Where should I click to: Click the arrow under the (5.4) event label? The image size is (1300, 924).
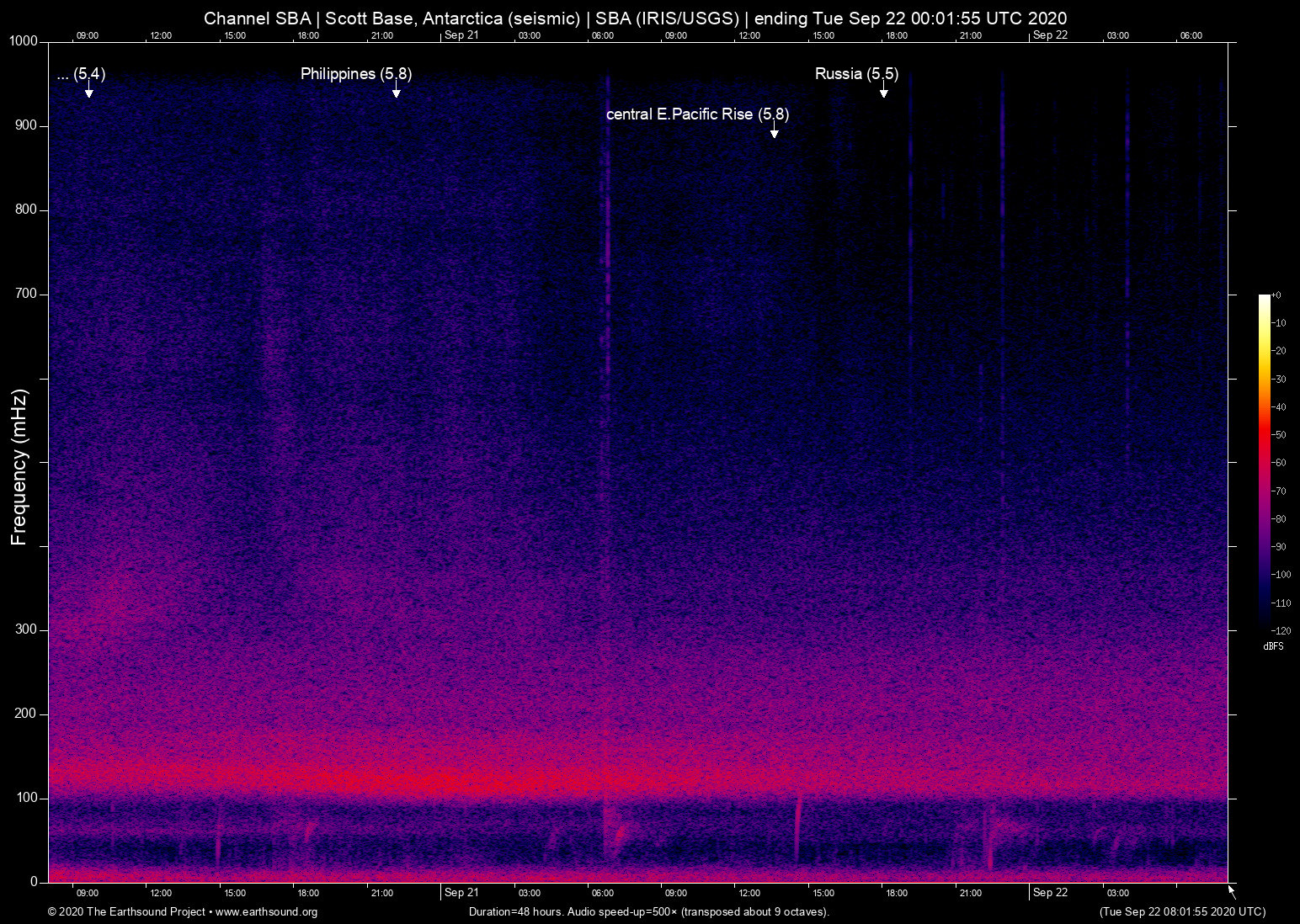click(88, 91)
